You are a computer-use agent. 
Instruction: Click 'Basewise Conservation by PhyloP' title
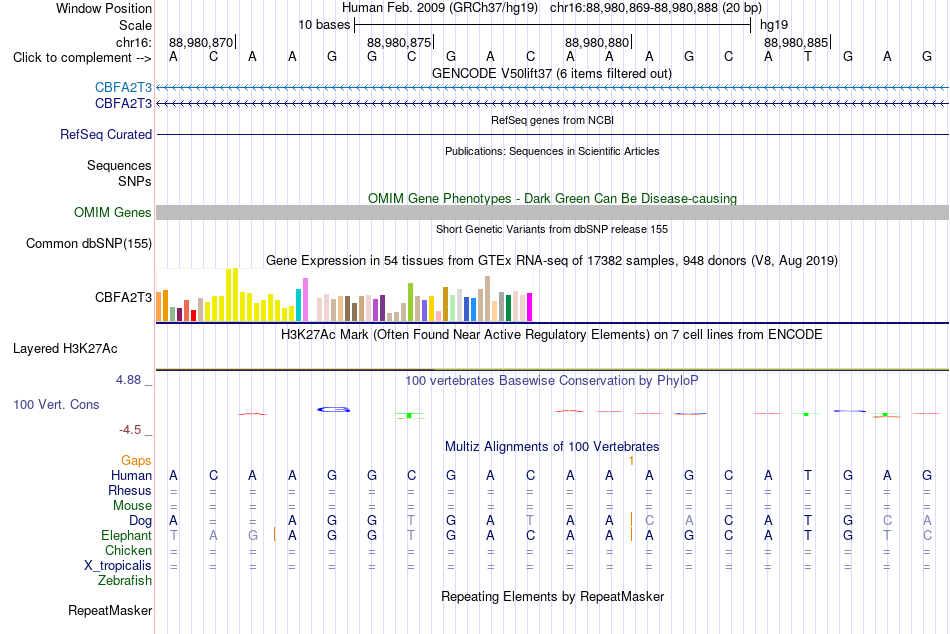click(x=551, y=381)
